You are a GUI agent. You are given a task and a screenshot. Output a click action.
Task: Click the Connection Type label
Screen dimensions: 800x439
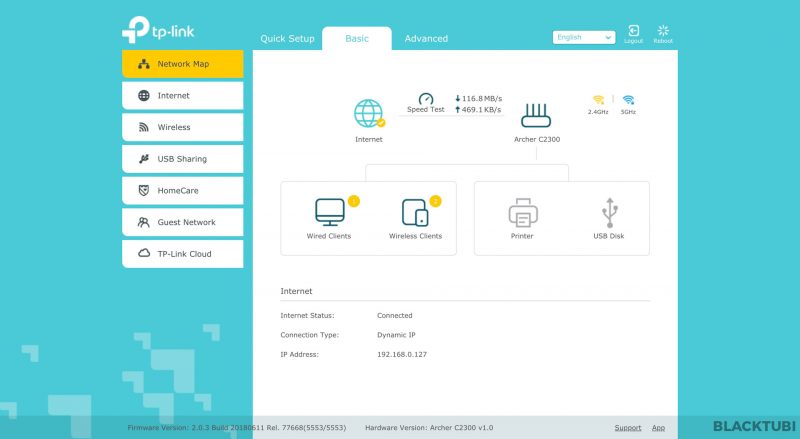[309, 335]
